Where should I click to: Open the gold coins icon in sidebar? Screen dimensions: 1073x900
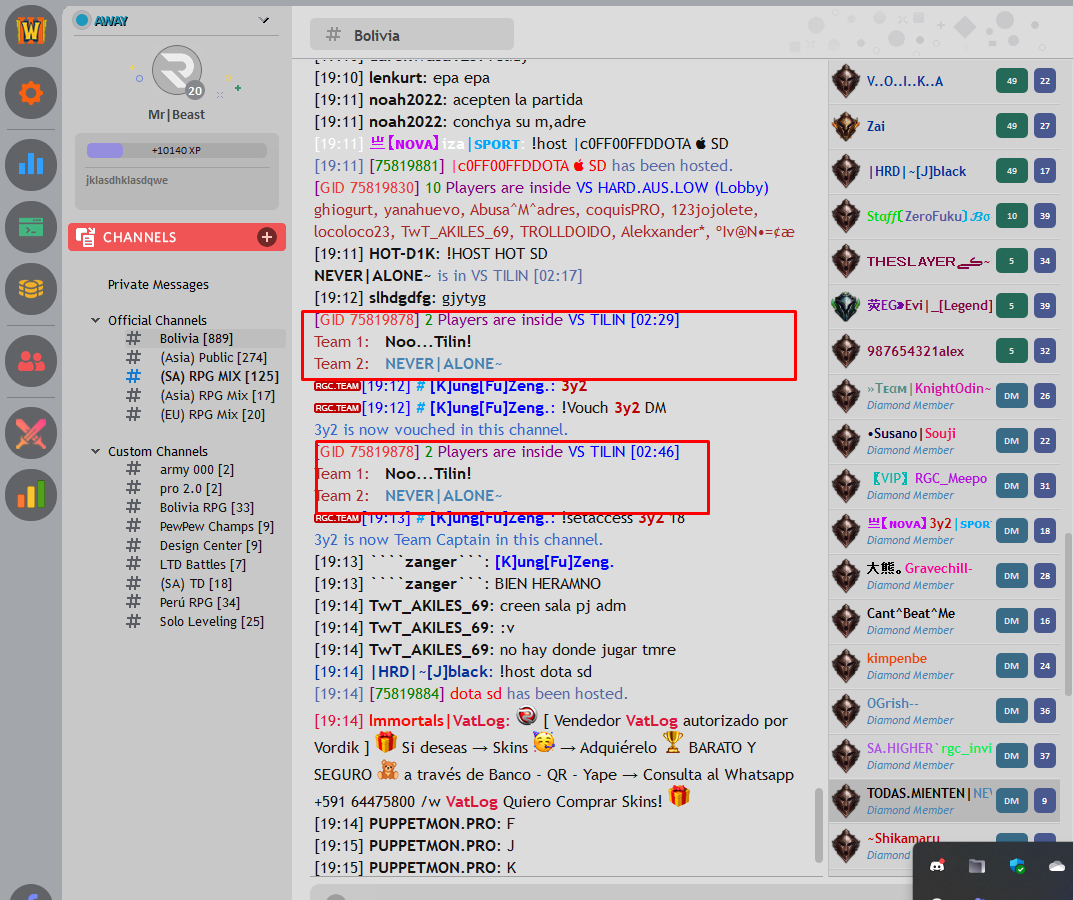pyautogui.click(x=31, y=289)
